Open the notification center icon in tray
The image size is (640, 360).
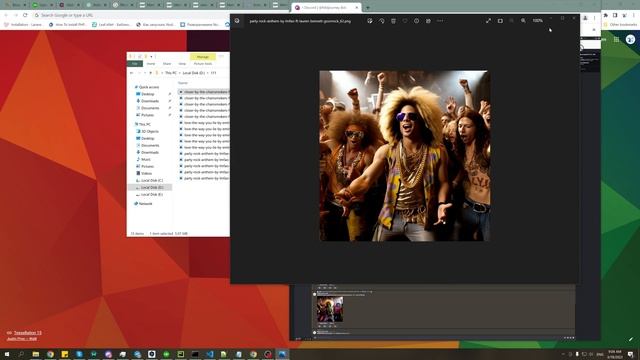[x=631, y=354]
